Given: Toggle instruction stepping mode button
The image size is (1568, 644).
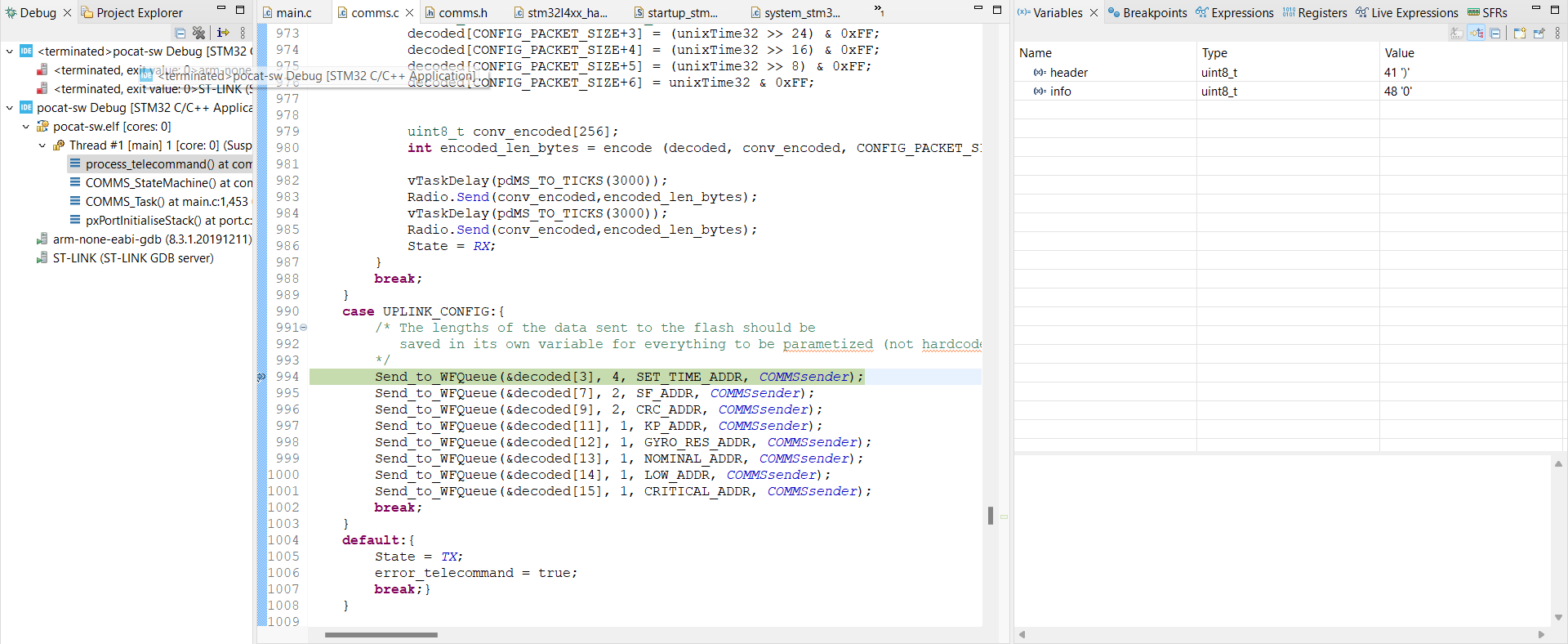Looking at the screenshot, I should click(223, 33).
